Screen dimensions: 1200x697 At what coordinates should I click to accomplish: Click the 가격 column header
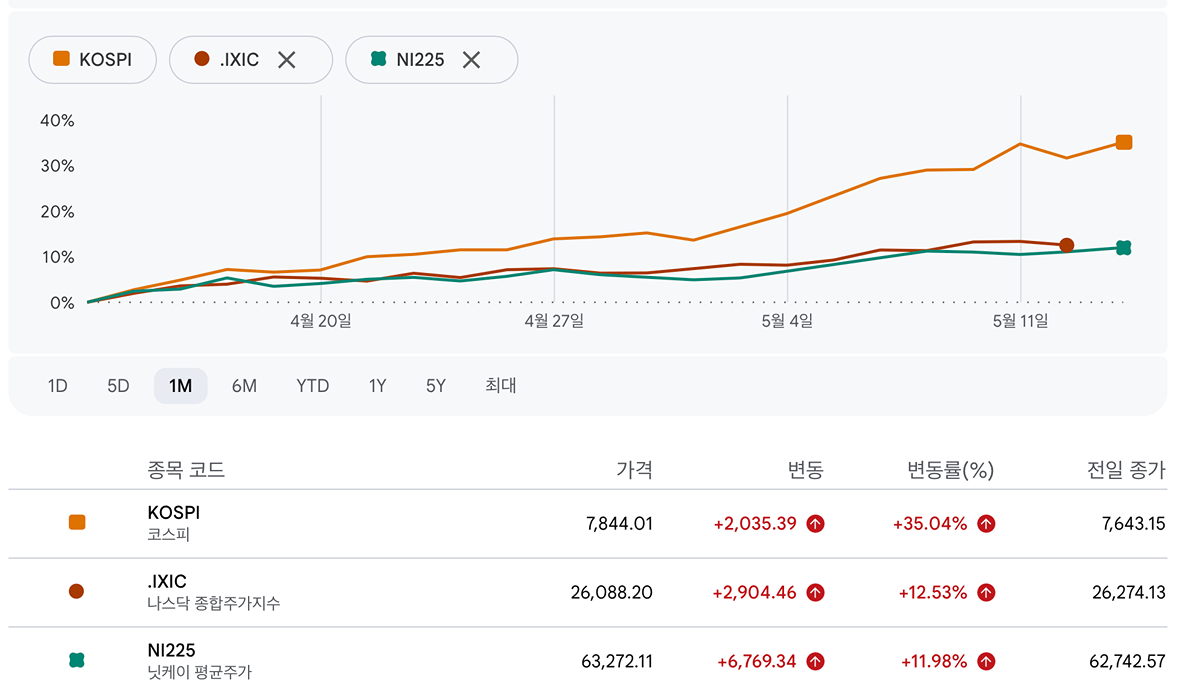[635, 470]
